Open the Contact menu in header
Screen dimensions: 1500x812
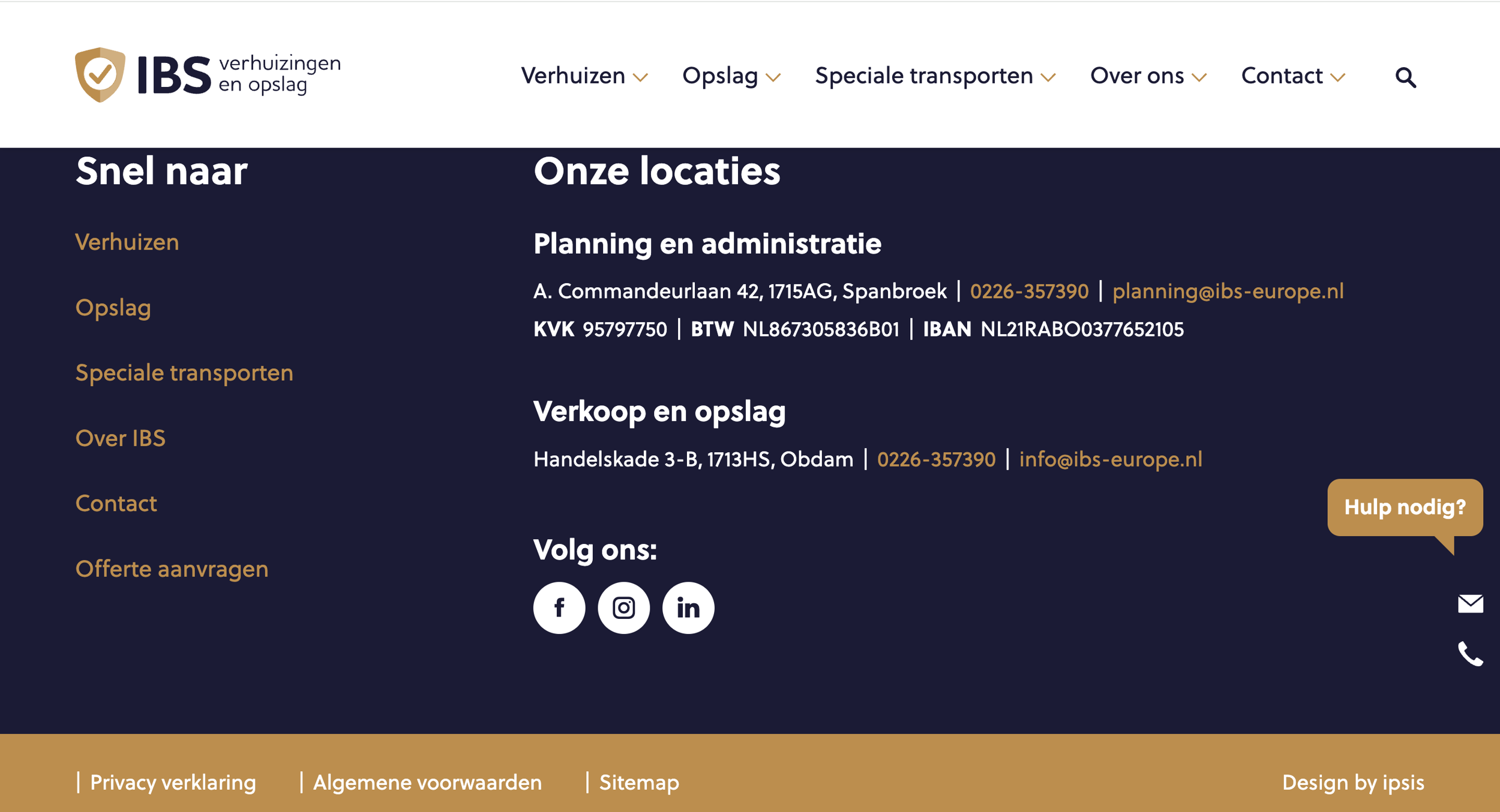1282,76
